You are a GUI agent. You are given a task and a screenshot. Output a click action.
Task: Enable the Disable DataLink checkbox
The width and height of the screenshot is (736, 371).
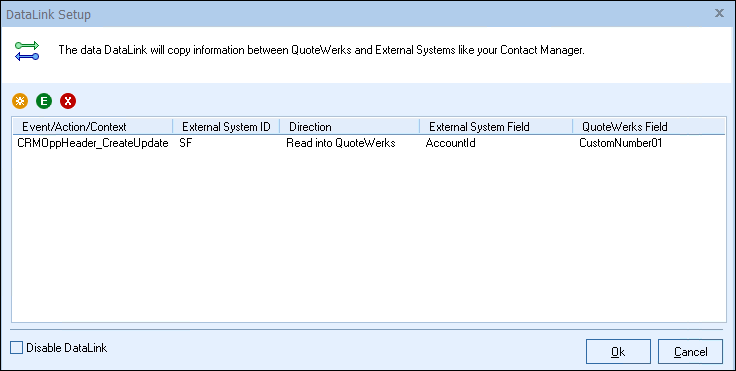[x=16, y=348]
